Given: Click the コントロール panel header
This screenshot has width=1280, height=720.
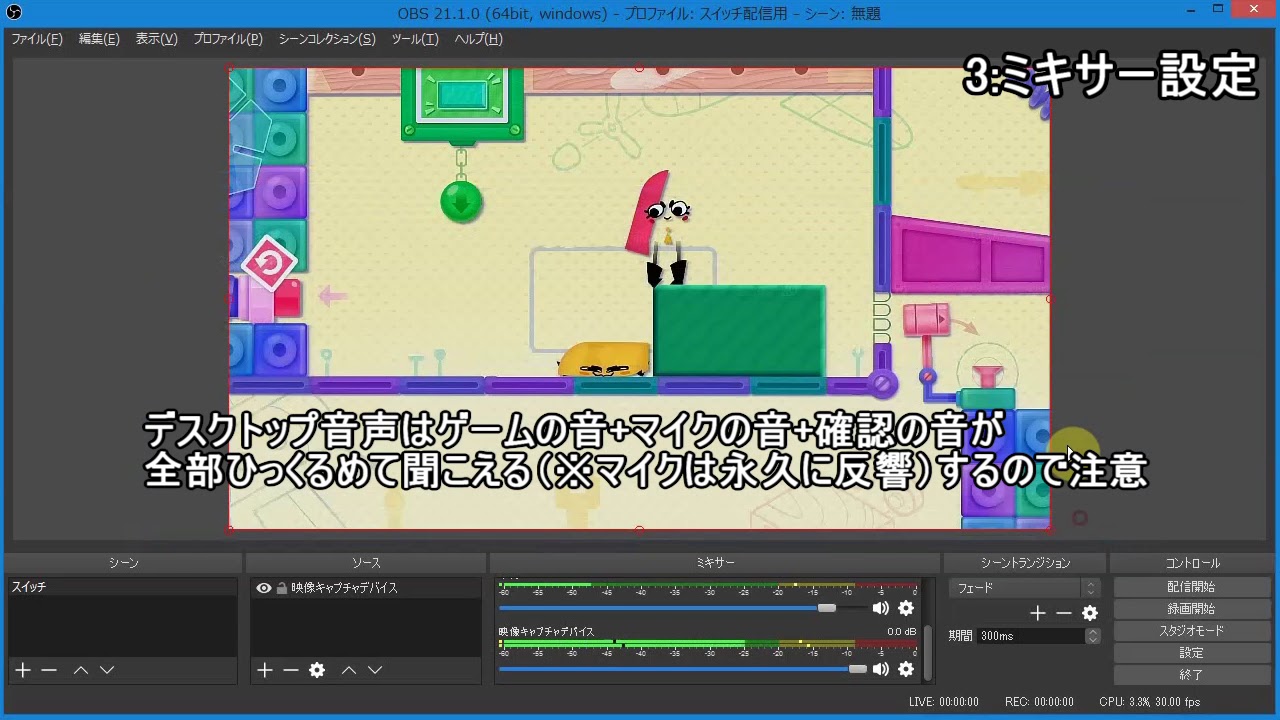Looking at the screenshot, I should point(1192,563).
